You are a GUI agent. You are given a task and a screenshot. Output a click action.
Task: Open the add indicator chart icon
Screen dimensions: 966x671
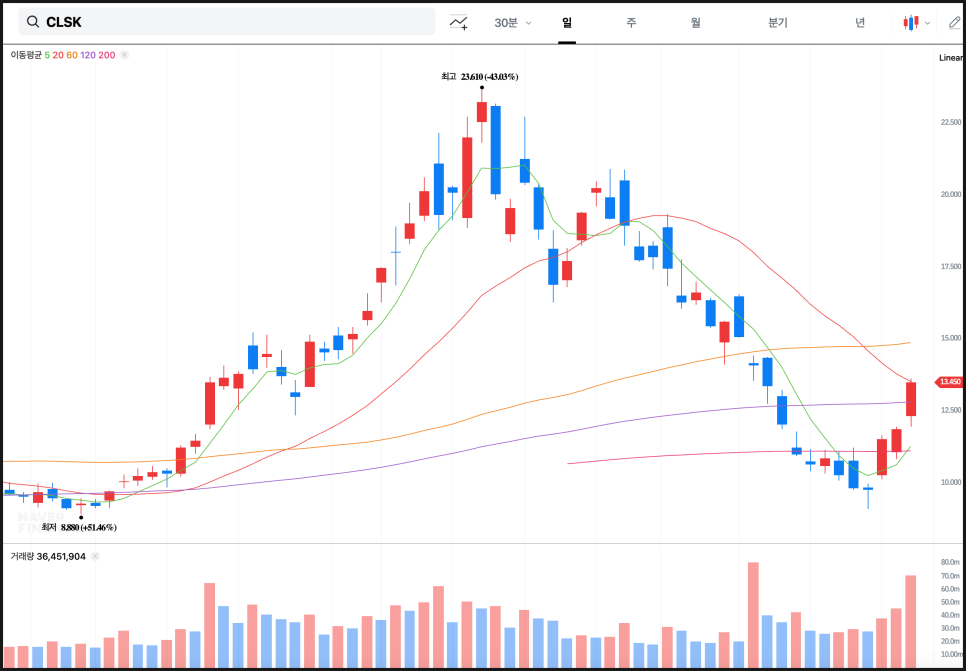point(459,22)
